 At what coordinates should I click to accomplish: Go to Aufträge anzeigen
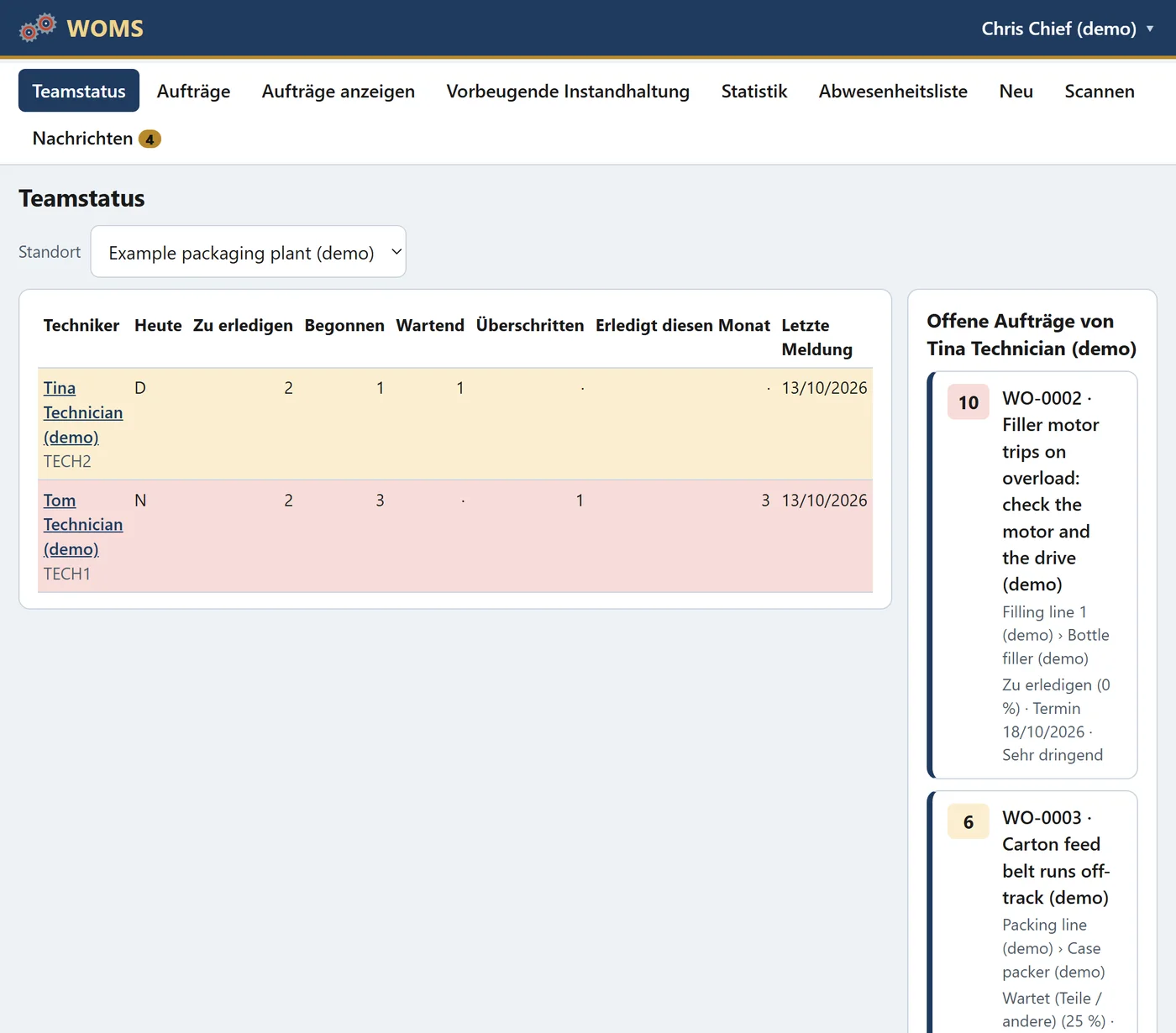point(339,91)
